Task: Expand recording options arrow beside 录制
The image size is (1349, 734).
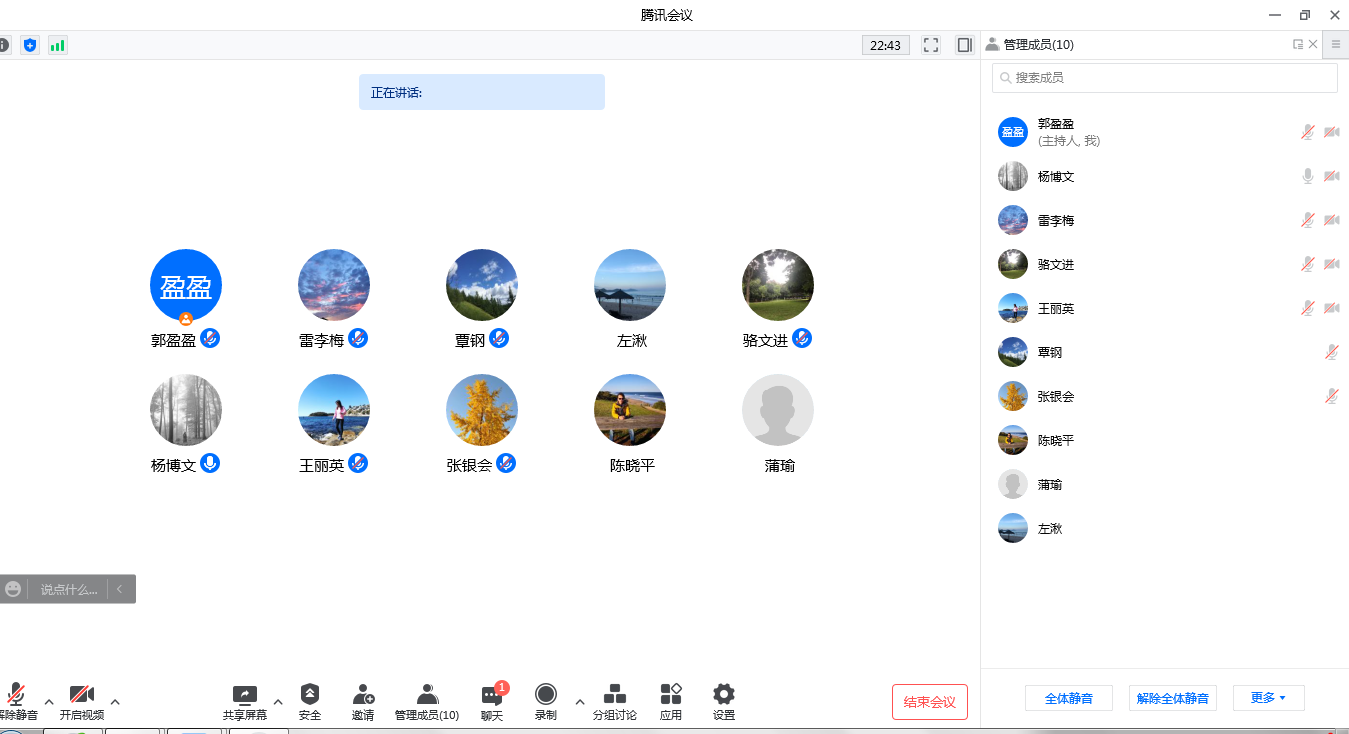Action: (x=580, y=702)
